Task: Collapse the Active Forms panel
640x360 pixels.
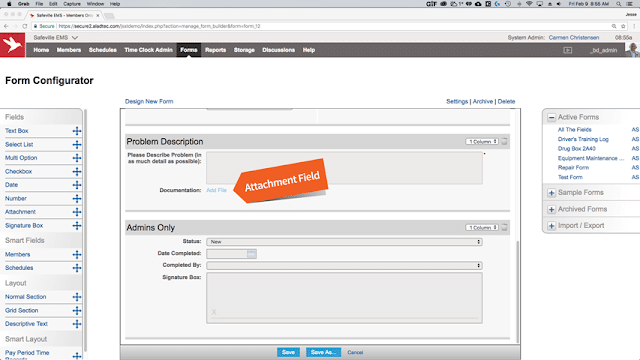Action: (551, 118)
